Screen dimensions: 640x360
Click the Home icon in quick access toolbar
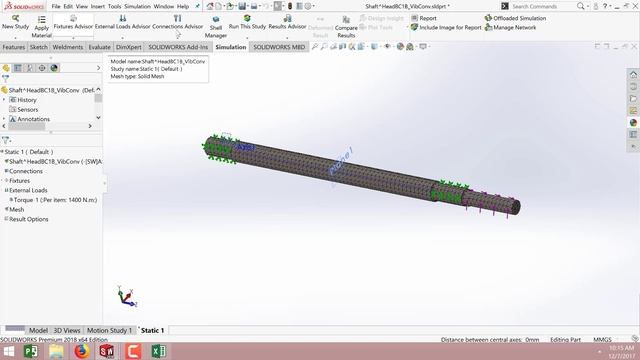(x=210, y=6)
